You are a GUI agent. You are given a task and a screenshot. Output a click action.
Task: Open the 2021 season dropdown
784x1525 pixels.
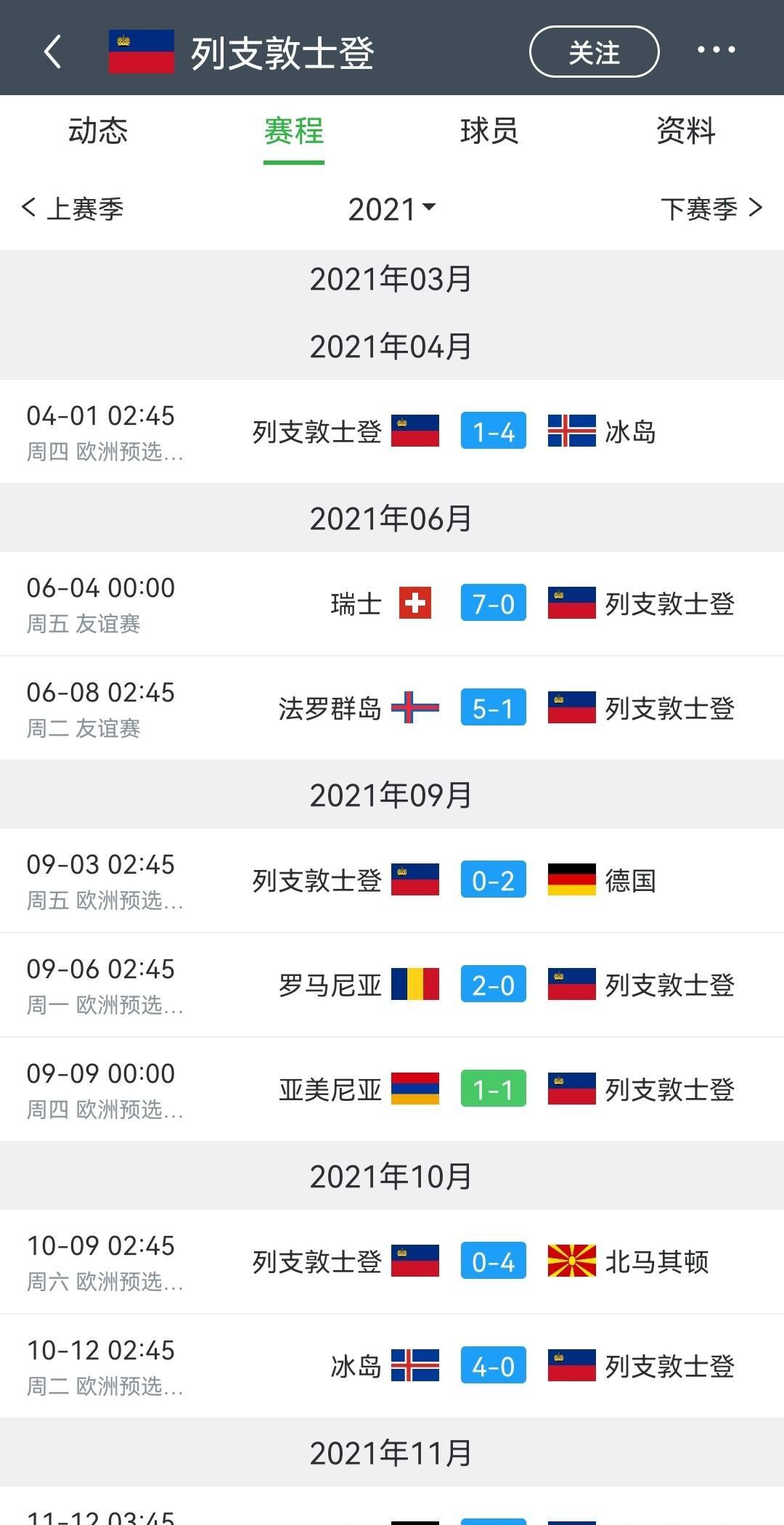(x=392, y=209)
